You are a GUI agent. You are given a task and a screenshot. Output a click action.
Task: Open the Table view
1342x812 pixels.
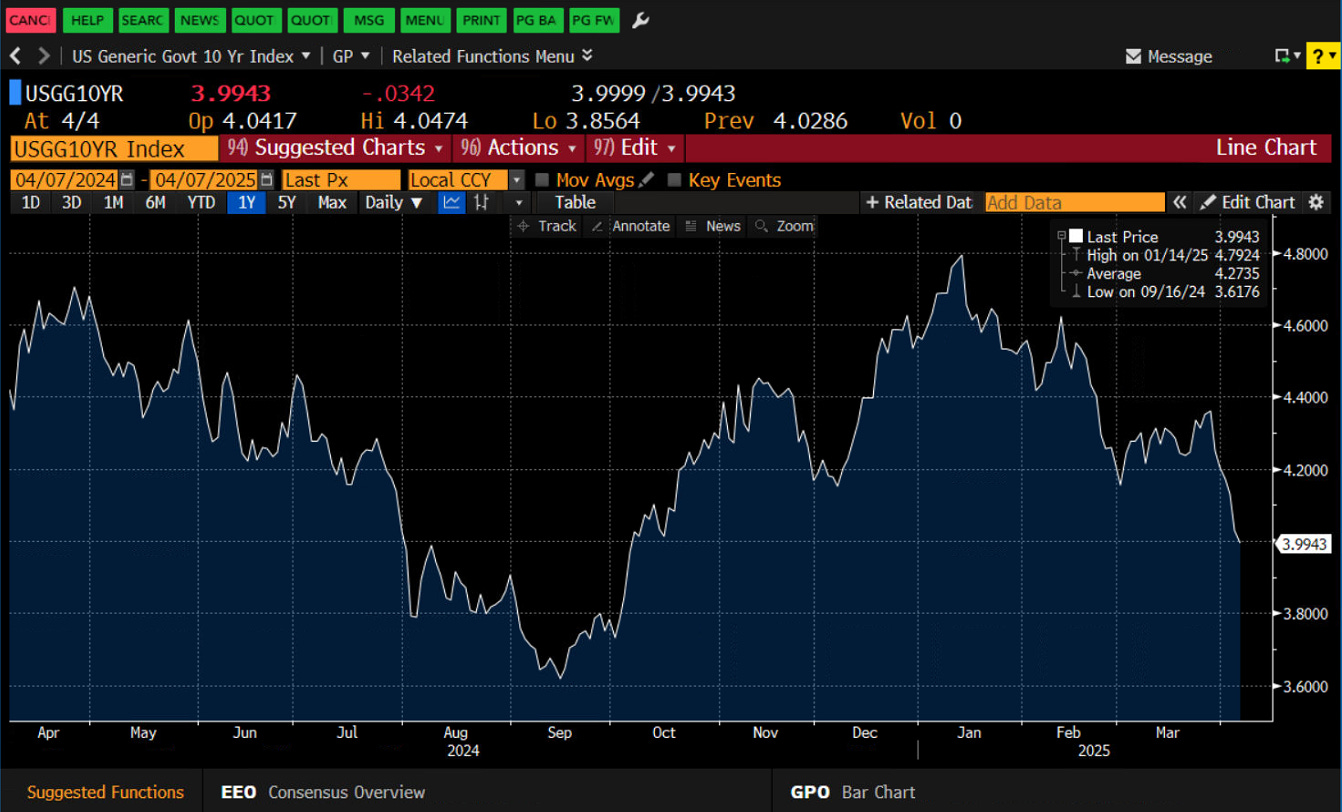pos(575,202)
